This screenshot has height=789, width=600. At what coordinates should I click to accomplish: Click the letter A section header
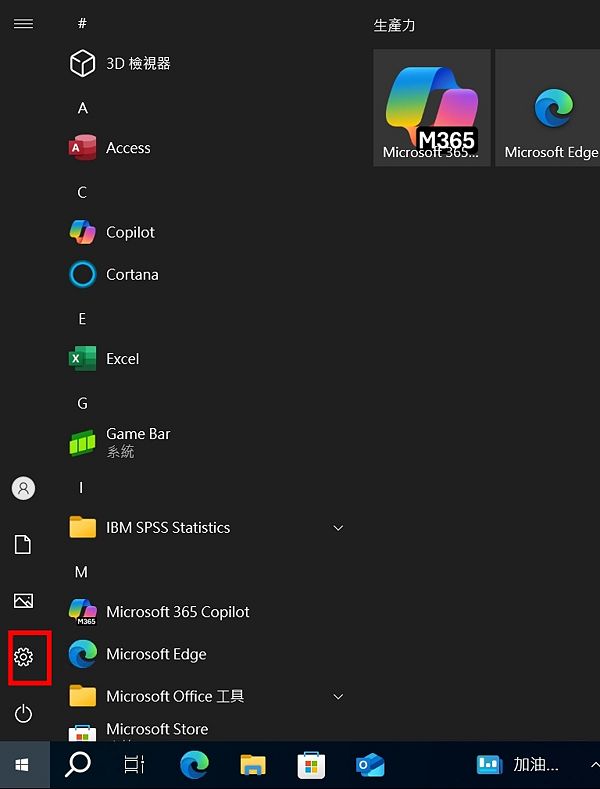point(83,108)
